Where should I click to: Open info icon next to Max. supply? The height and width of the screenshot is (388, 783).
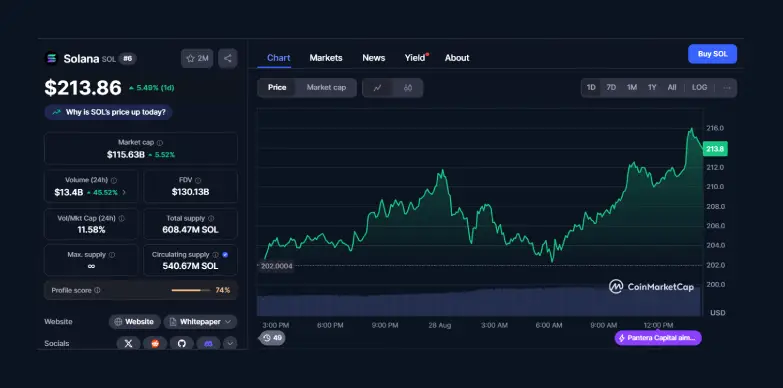click(x=112, y=255)
